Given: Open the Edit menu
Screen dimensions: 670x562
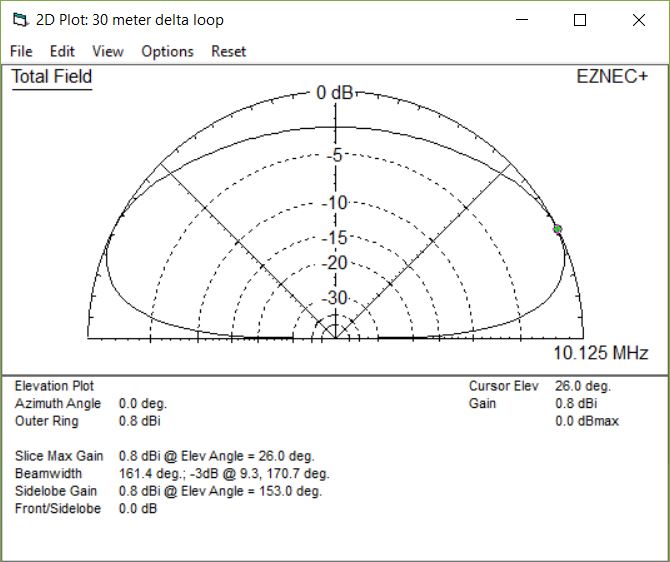Looking at the screenshot, I should (62, 51).
